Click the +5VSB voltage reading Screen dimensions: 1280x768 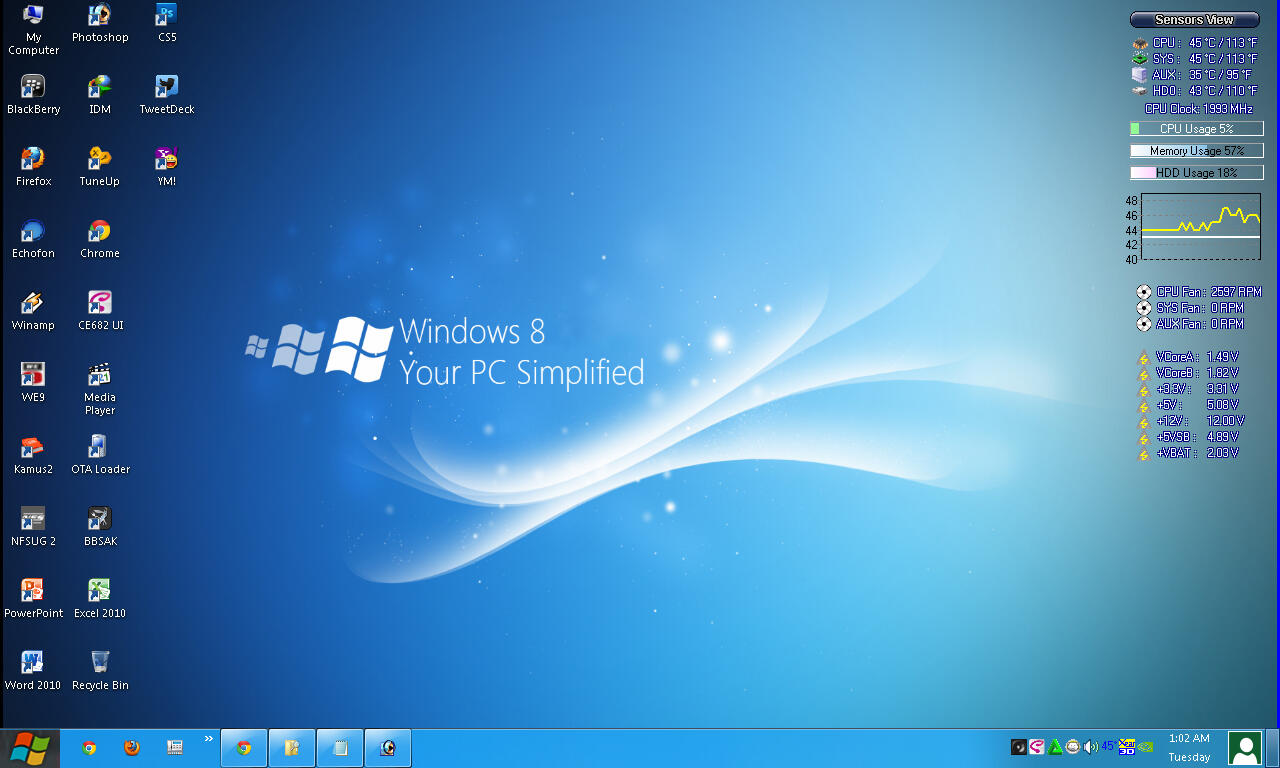pos(1188,437)
